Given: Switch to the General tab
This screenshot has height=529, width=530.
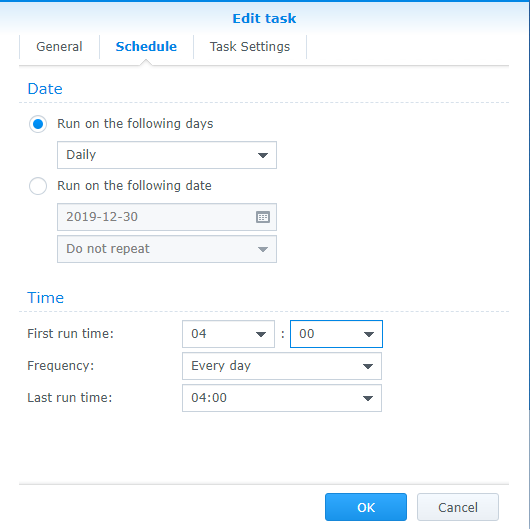Looking at the screenshot, I should (x=59, y=47).
